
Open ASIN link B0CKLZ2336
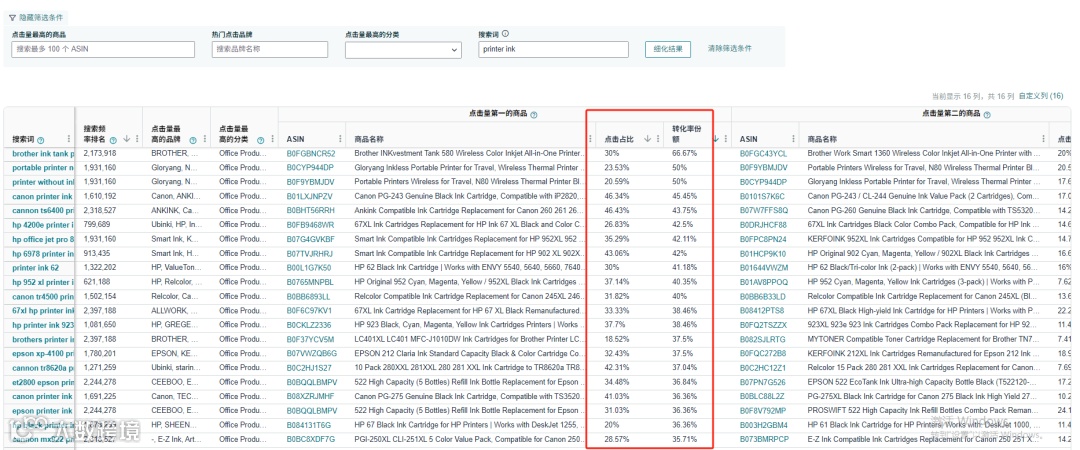pyautogui.click(x=309, y=325)
